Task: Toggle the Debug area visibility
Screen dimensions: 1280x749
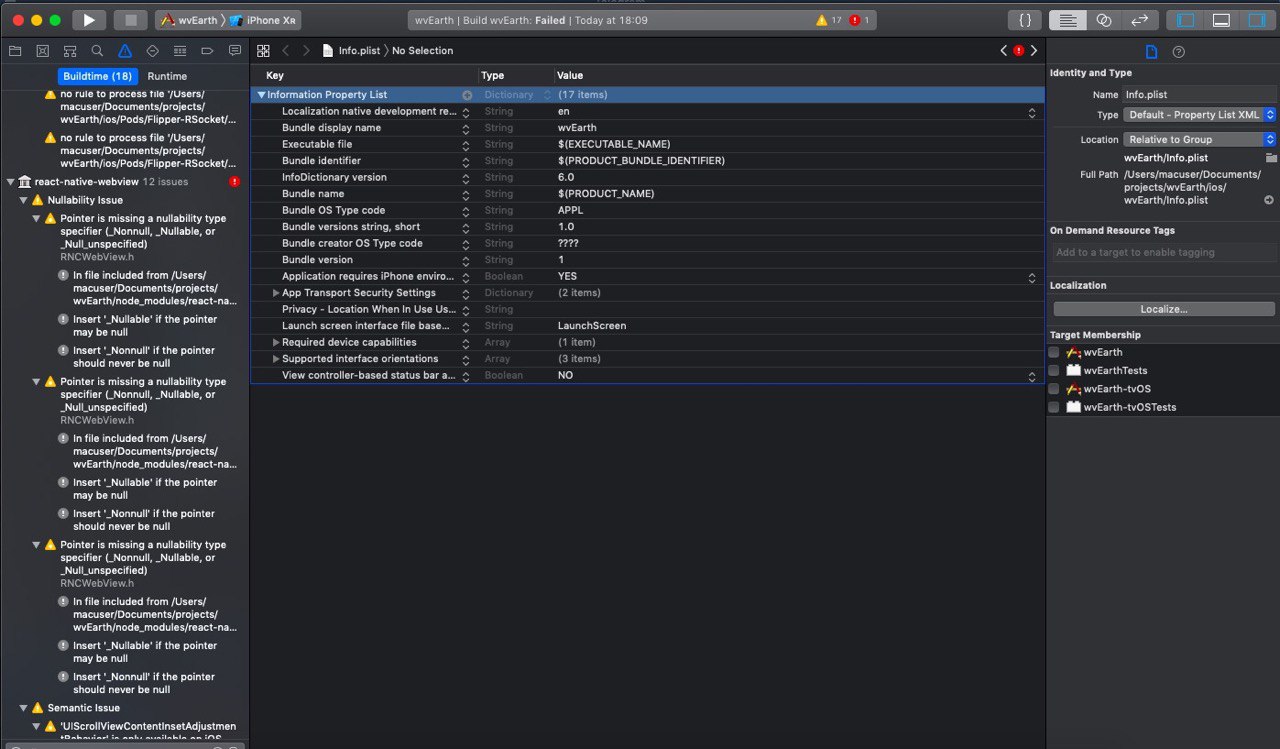Action: click(1221, 20)
